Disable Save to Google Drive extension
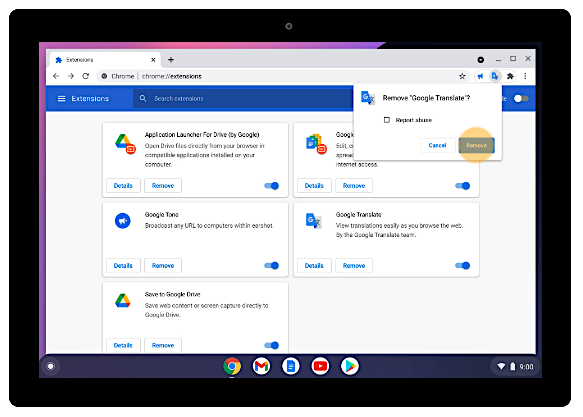The width and height of the screenshot is (583, 417). click(x=271, y=346)
